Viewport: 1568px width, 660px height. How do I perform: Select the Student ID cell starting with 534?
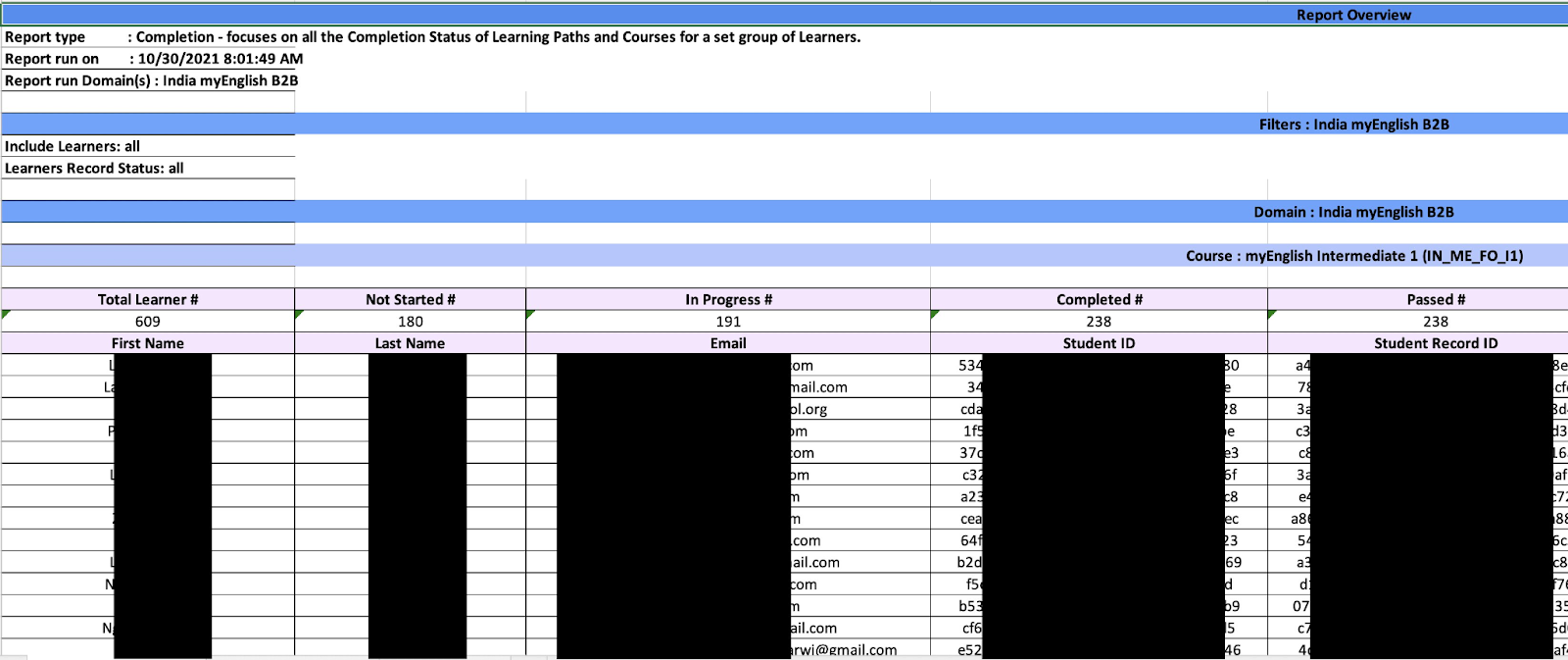(x=1099, y=365)
